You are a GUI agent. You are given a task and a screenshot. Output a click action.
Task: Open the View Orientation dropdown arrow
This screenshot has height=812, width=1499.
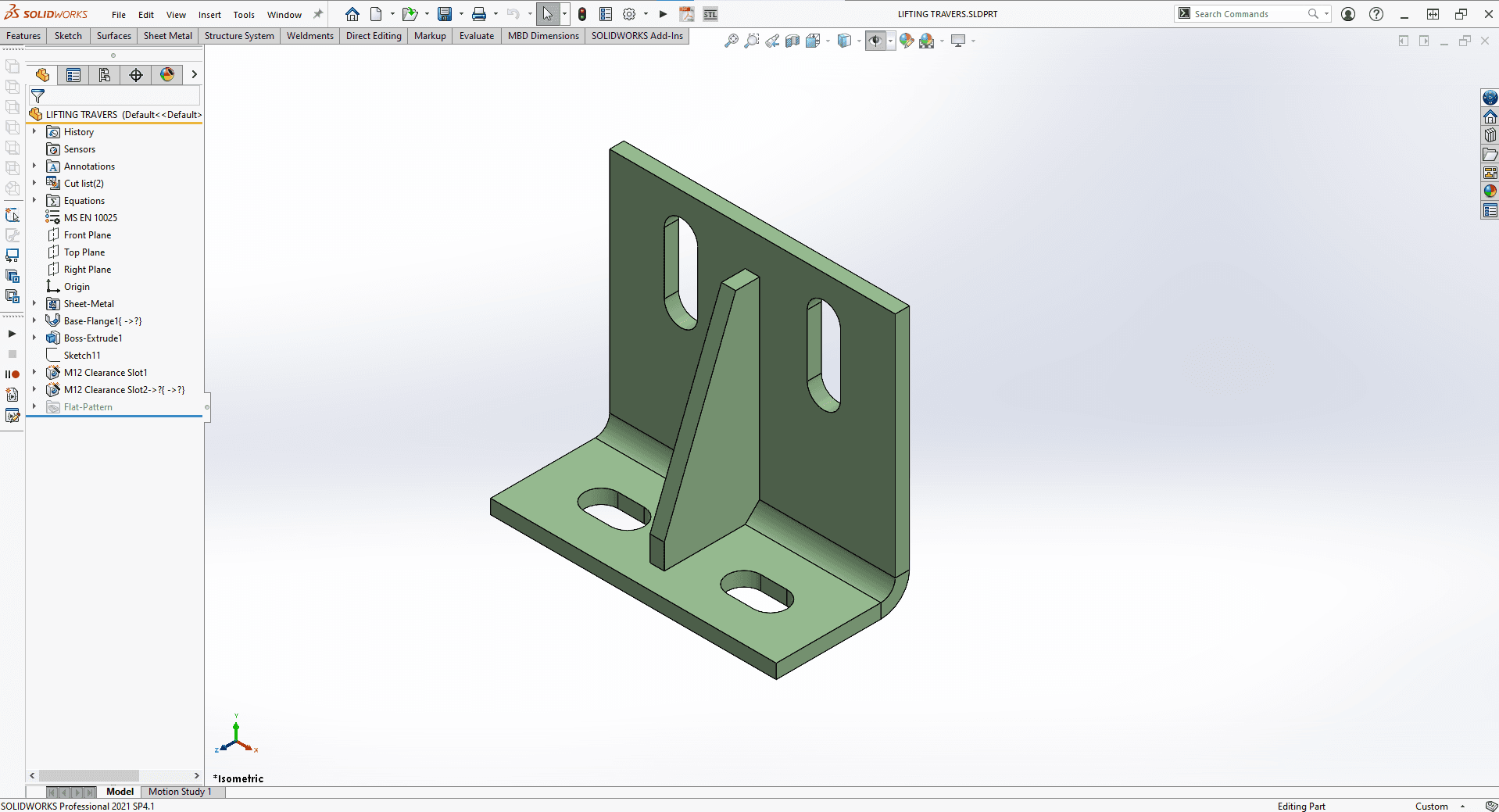(860, 41)
